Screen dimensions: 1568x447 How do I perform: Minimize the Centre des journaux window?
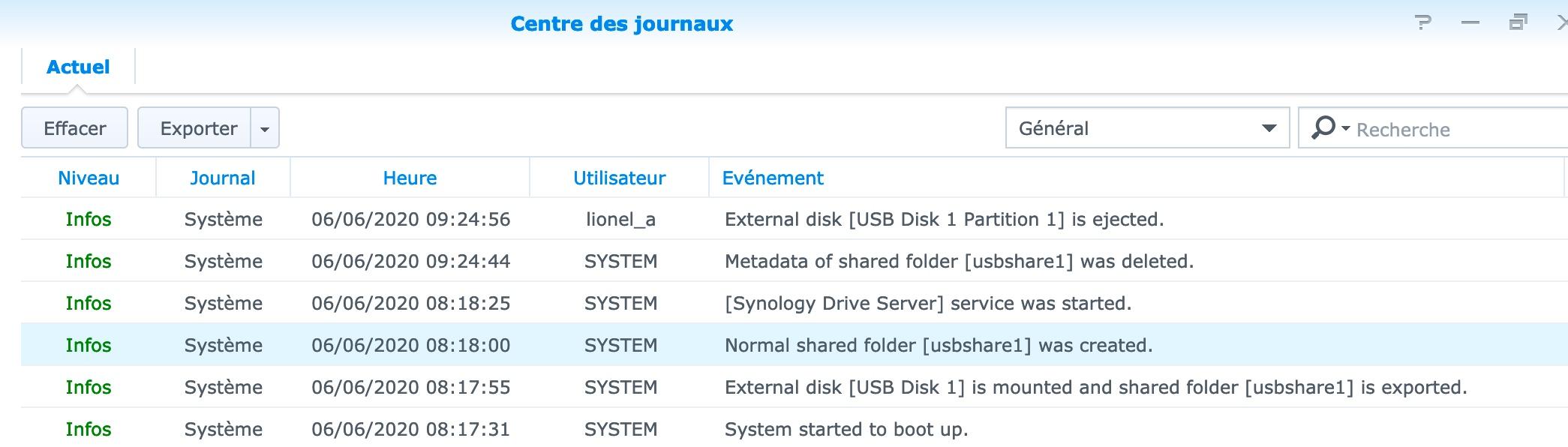pyautogui.click(x=1470, y=23)
